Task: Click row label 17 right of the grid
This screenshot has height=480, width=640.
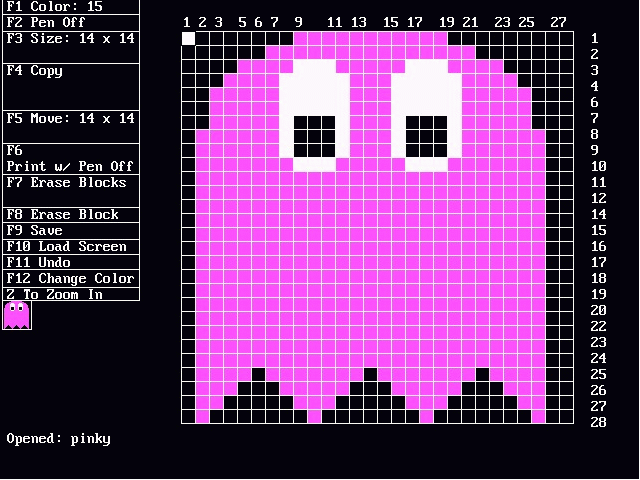Action: (598, 262)
